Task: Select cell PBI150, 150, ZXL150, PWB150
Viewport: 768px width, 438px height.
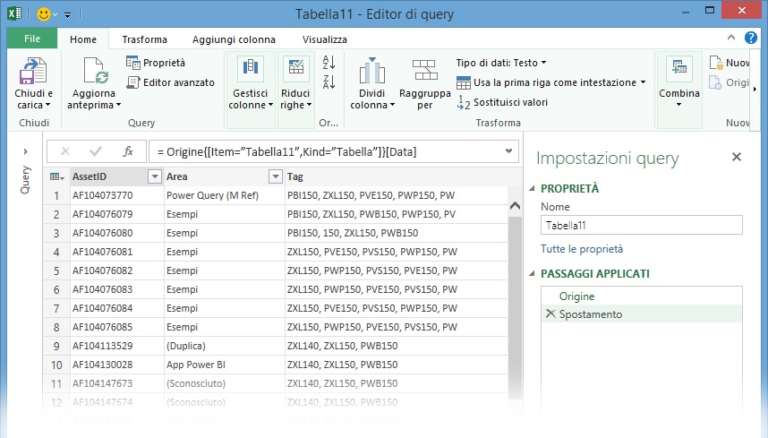Action: [396, 233]
